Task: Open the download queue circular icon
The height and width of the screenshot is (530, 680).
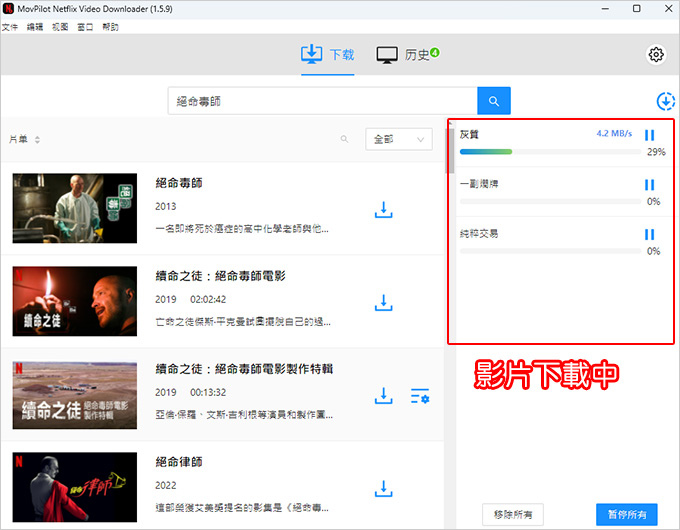Action: [x=665, y=101]
